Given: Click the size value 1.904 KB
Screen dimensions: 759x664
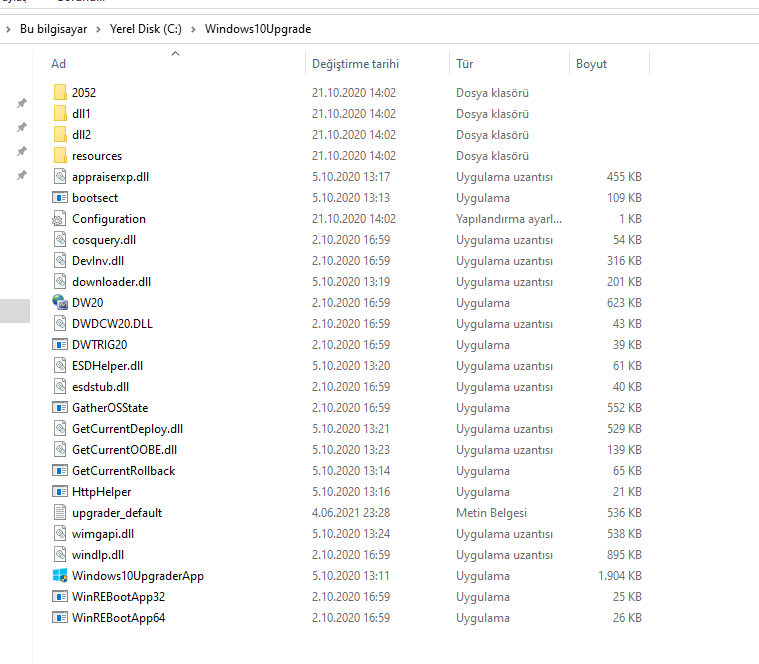Looking at the screenshot, I should 620,575.
